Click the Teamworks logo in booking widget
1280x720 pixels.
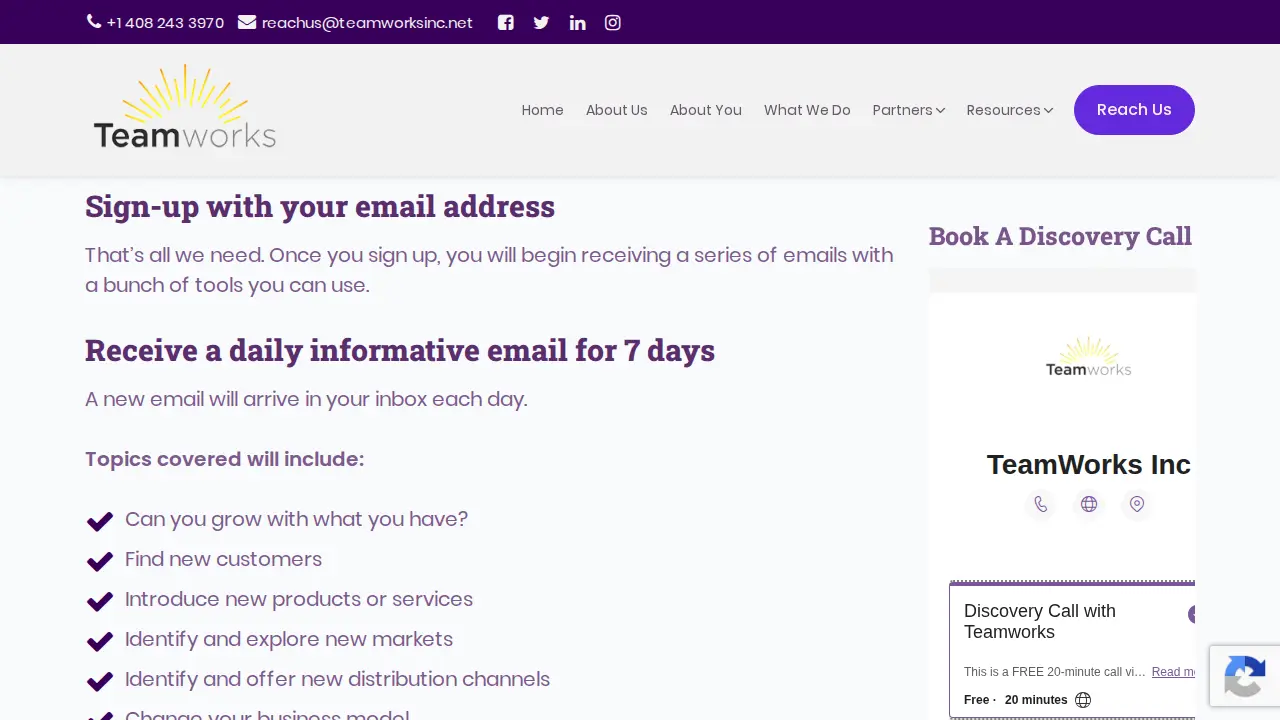[1088, 357]
